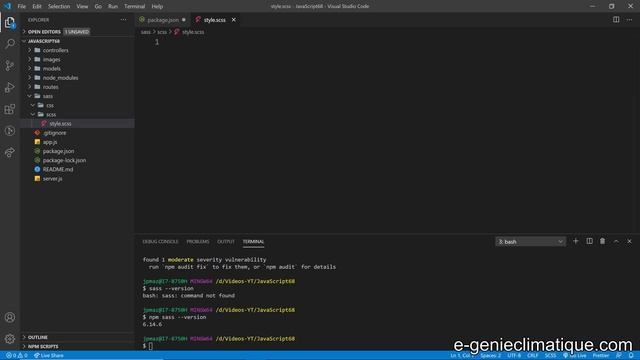Click the split editor right icon
640x360 pixels.
616,20
